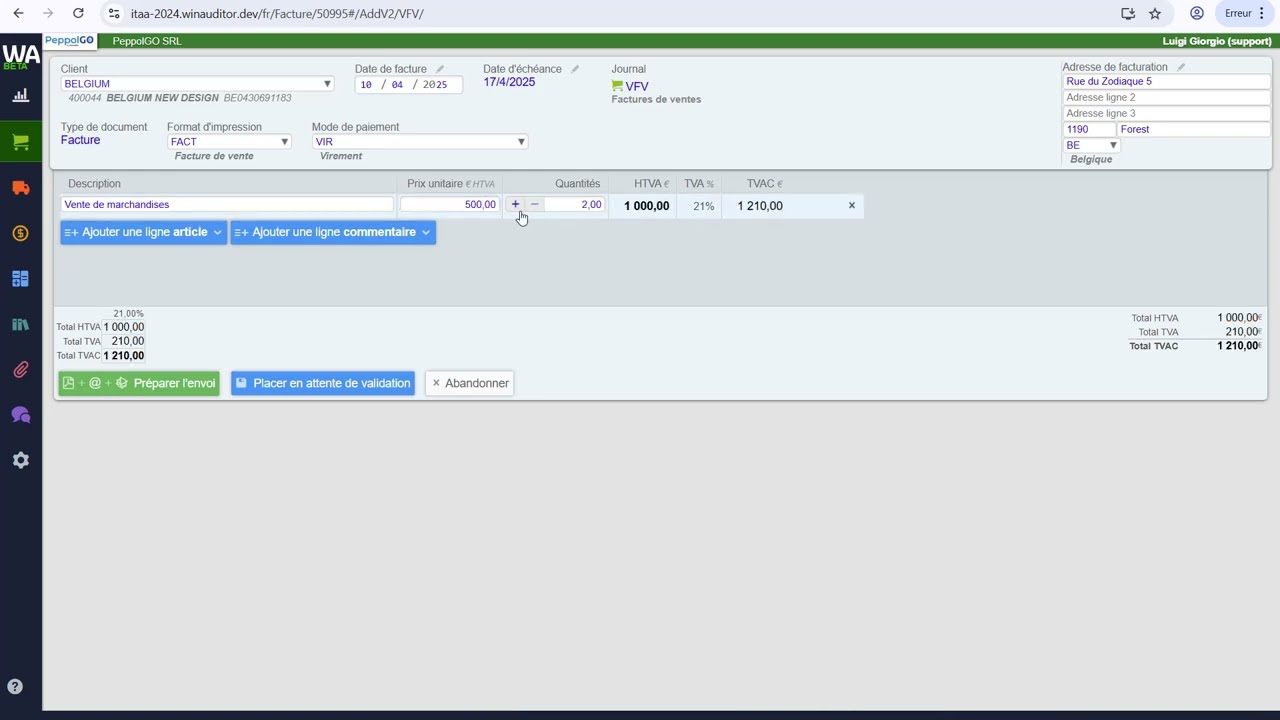Click the Adresse ligne 3 field
Viewport: 1280px width, 720px height.
[x=1166, y=114]
